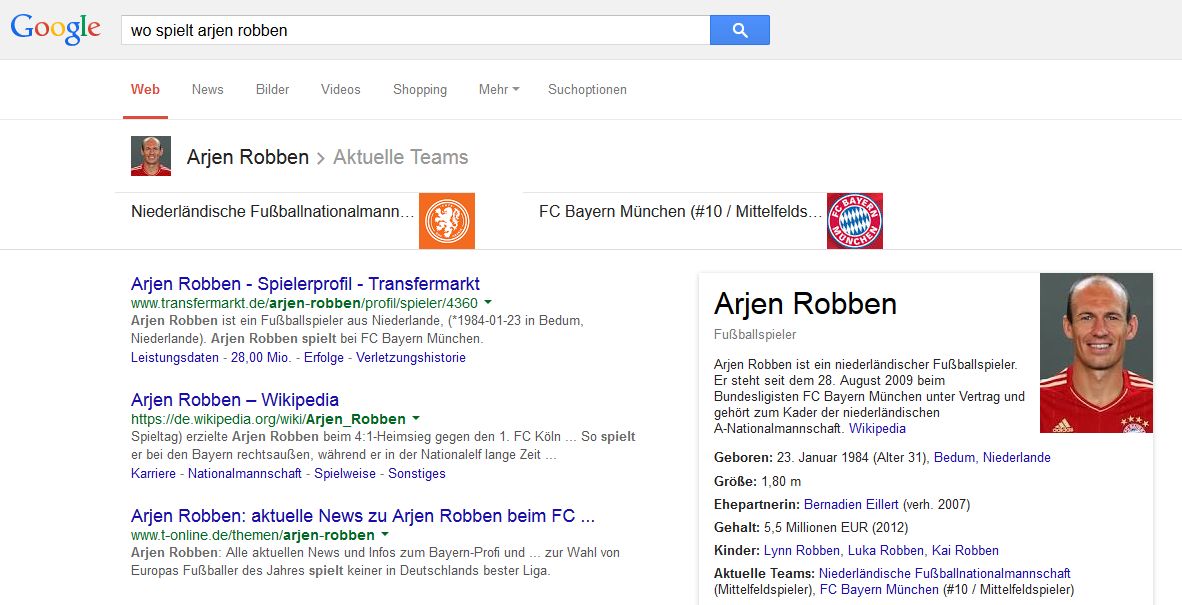Image resolution: width=1182 pixels, height=605 pixels.
Task: Open Transfermarkt Spielerprofil result
Action: (x=305, y=284)
